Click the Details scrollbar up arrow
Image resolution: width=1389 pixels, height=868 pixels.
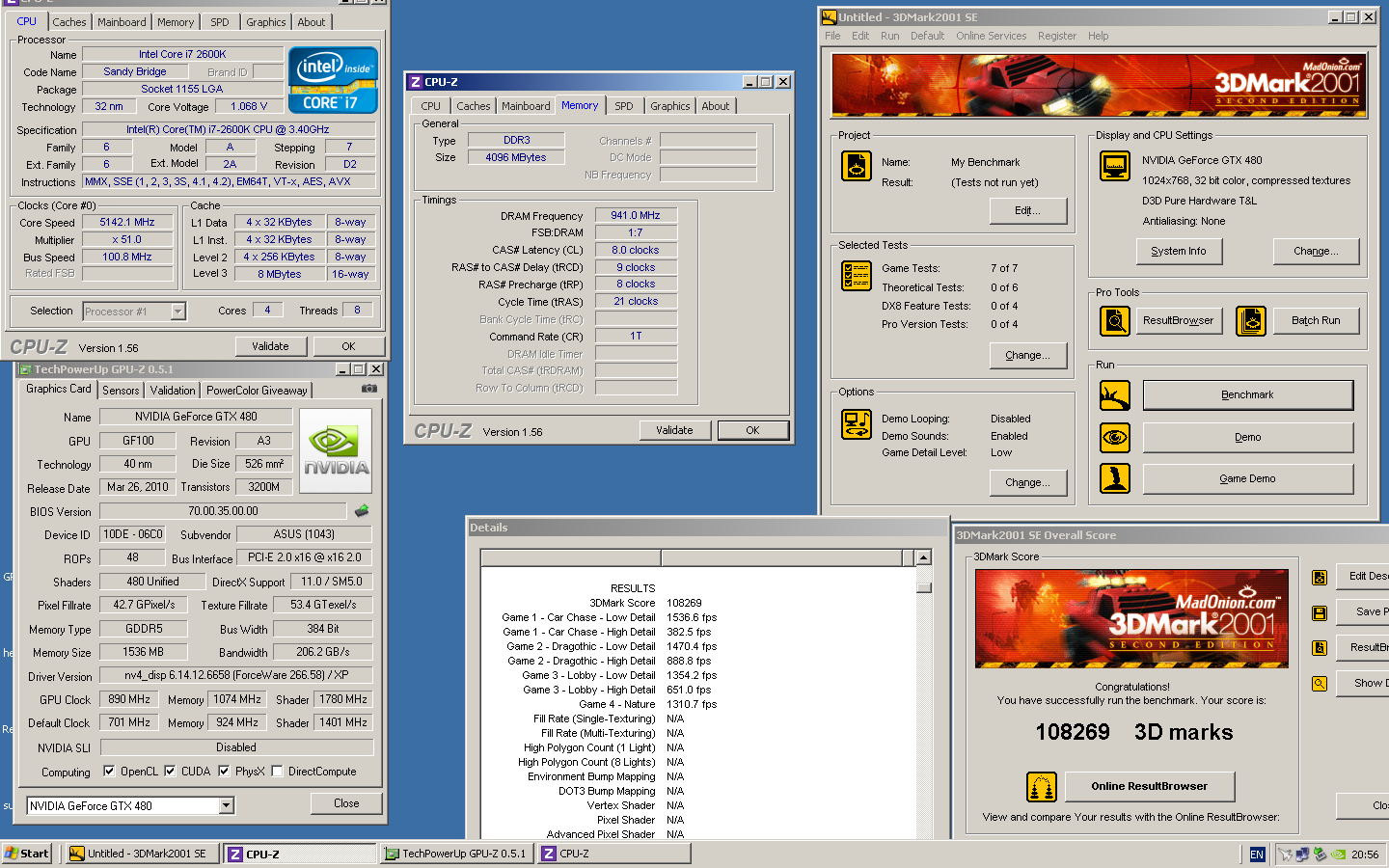pyautogui.click(x=923, y=557)
